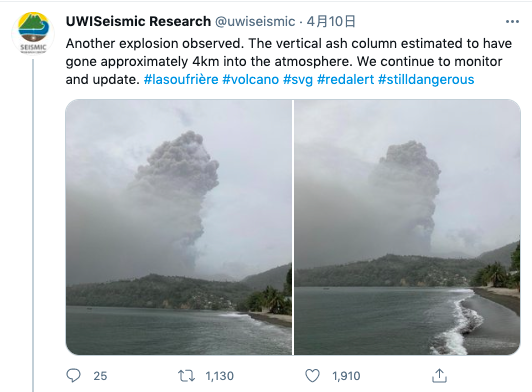Click the @uwiseismic handle
This screenshot has height=392, width=532.
[x=255, y=21]
